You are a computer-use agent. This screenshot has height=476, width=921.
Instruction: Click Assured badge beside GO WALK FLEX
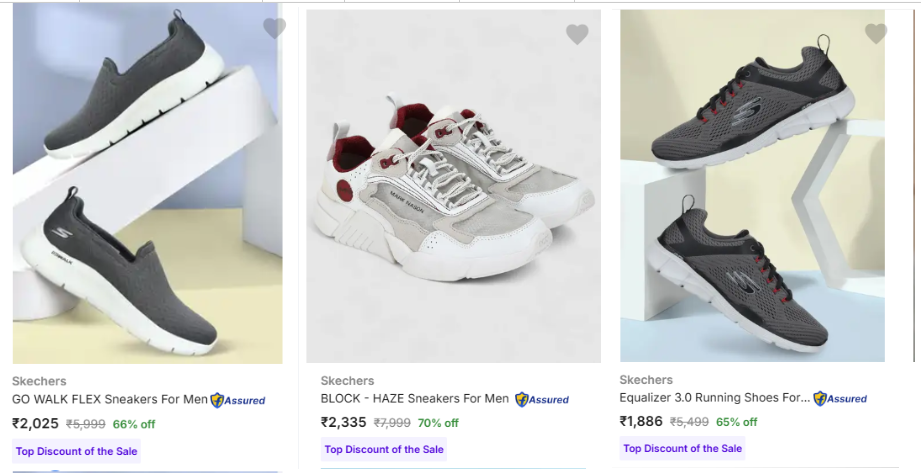click(238, 400)
